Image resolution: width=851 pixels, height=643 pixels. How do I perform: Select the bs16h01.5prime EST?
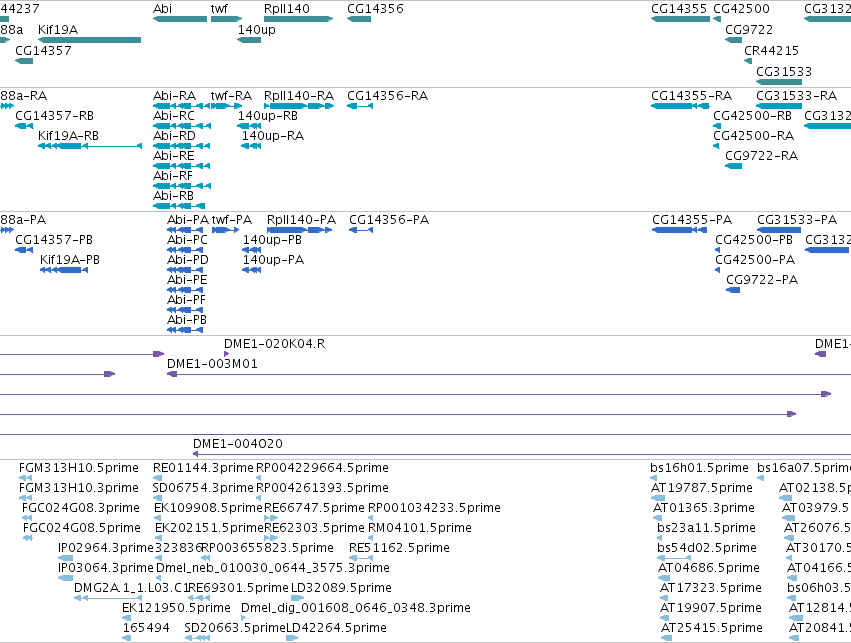pyautogui.click(x=653, y=478)
